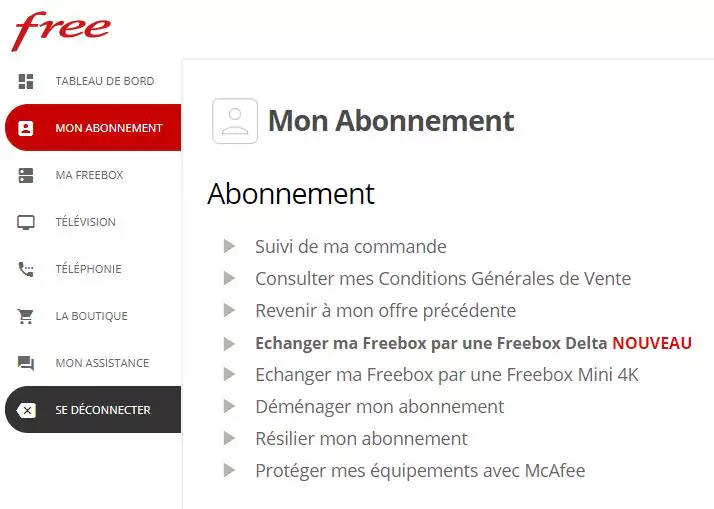Choose Echanger ma Freebox par une Freebox Mini 4K
The width and height of the screenshot is (714, 509).
pyautogui.click(x=446, y=375)
